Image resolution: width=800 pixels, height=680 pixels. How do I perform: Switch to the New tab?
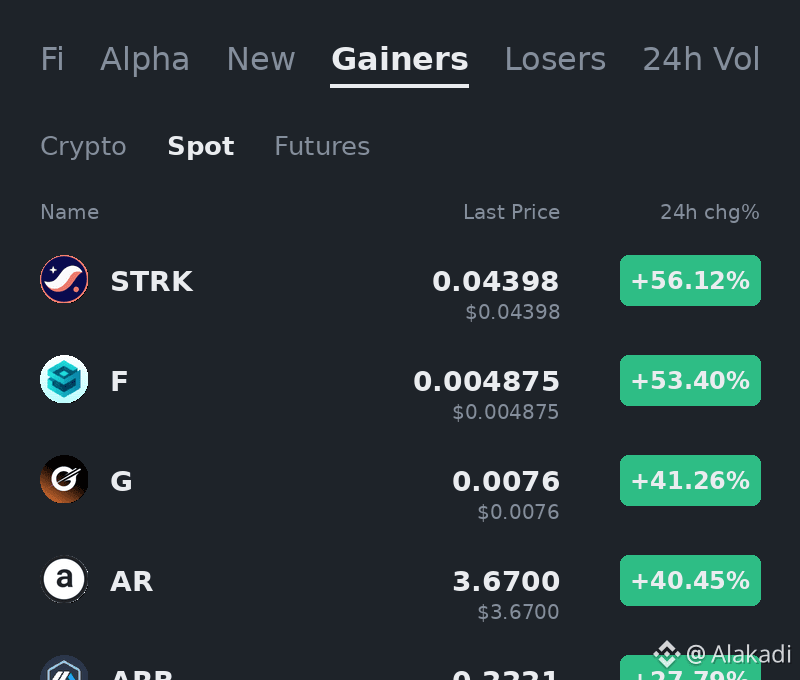[x=261, y=59]
